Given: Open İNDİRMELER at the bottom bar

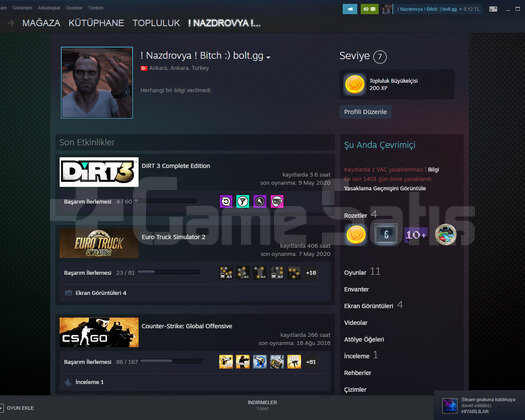Looking at the screenshot, I should [x=262, y=404].
